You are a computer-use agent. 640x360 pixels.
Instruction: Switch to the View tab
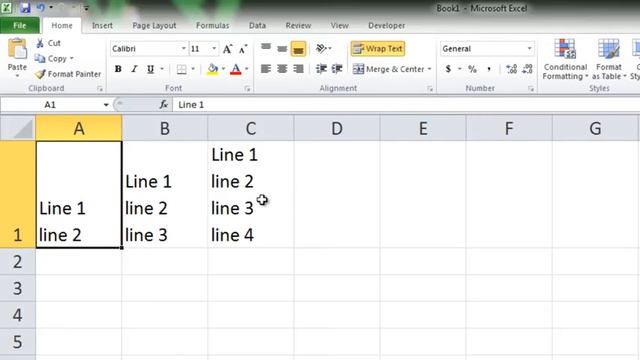coord(340,25)
